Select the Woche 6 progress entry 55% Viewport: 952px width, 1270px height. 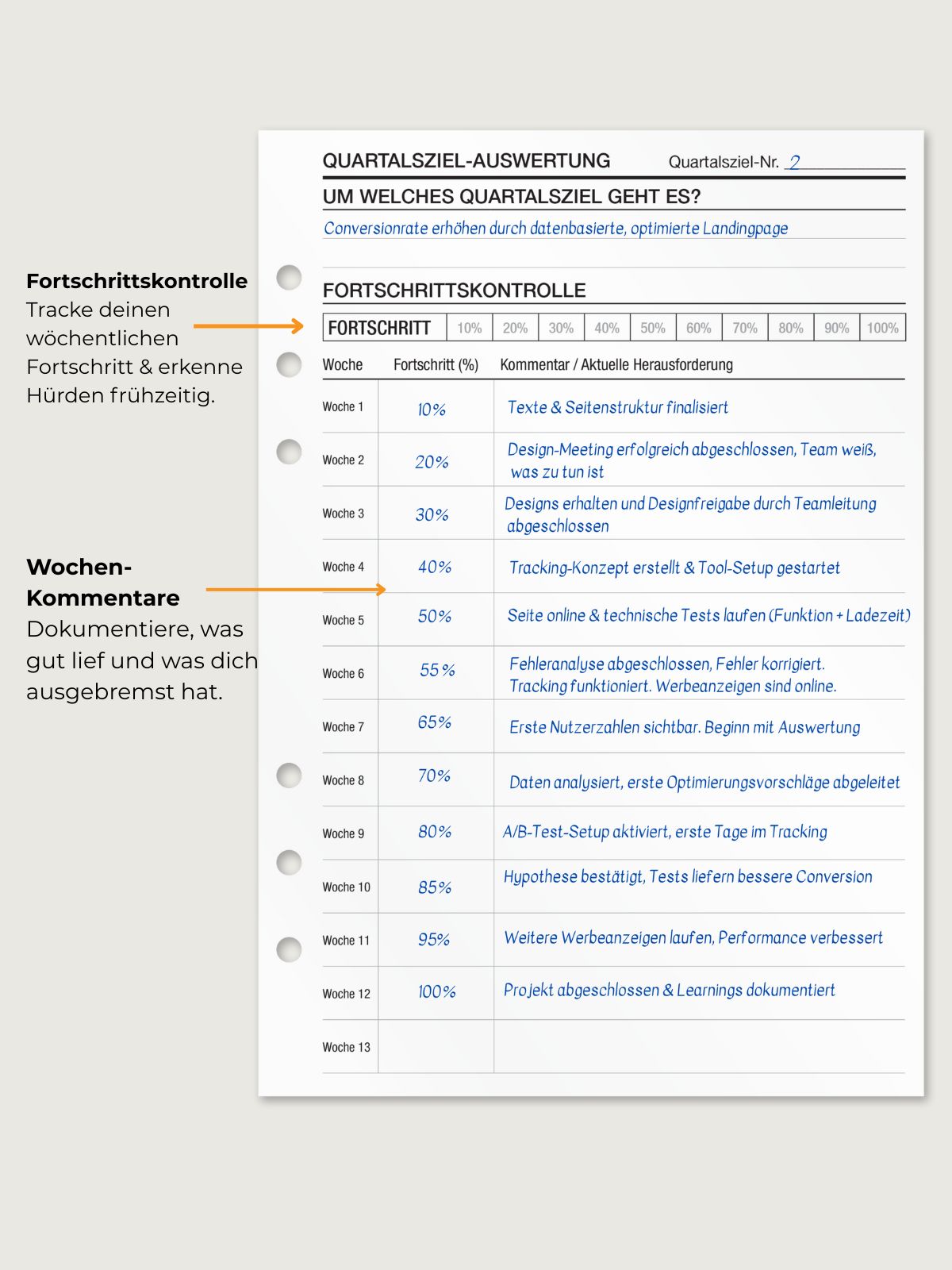point(437,671)
